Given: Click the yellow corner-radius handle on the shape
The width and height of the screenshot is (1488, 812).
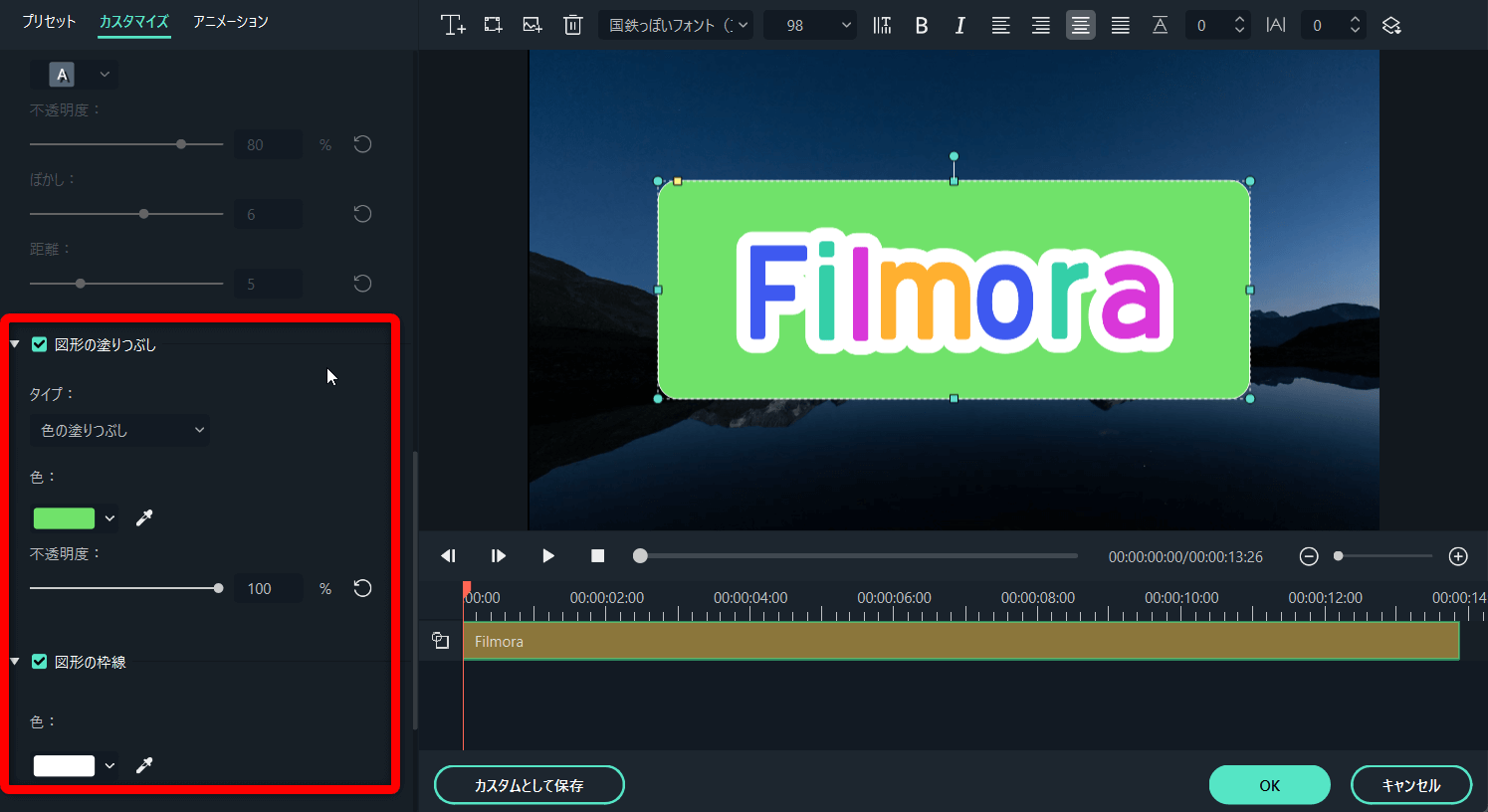Looking at the screenshot, I should point(678,181).
